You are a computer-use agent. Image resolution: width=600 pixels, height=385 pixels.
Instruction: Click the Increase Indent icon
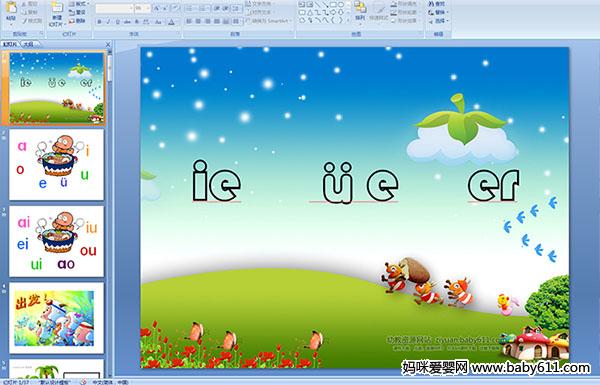226,8
